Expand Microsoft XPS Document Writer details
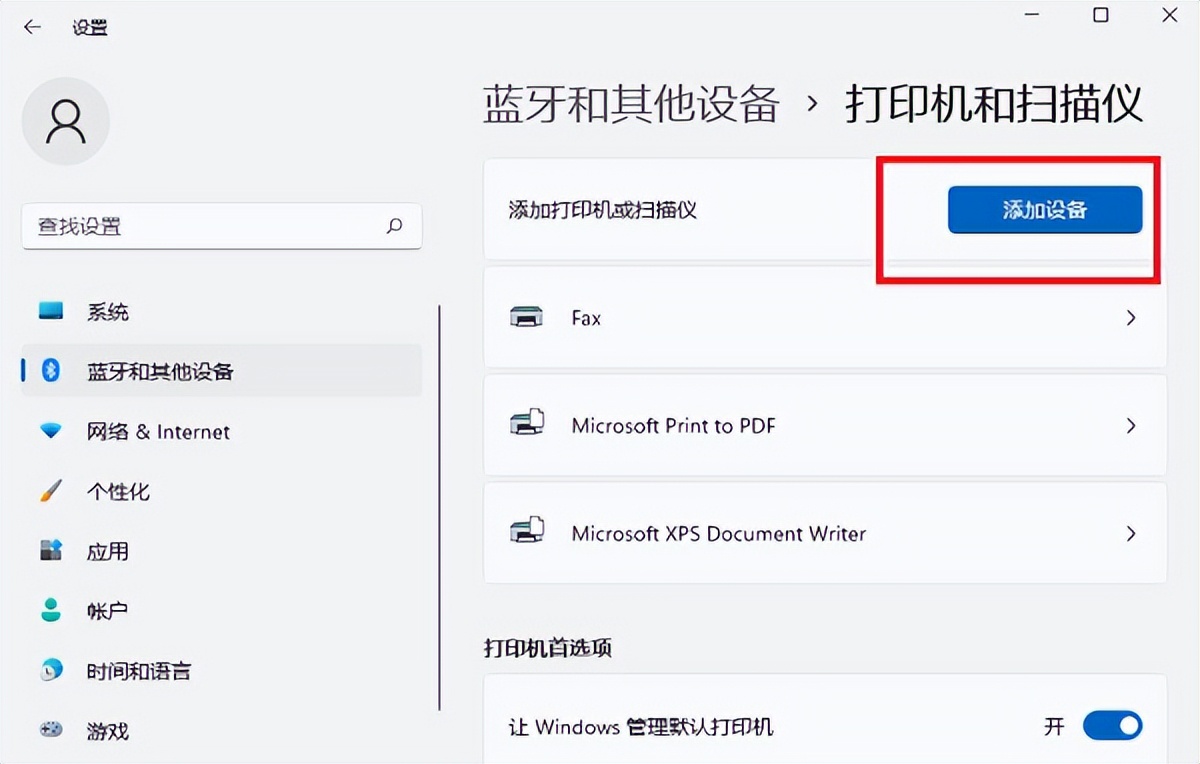Screen dimensions: 1200x764 pos(1130,533)
